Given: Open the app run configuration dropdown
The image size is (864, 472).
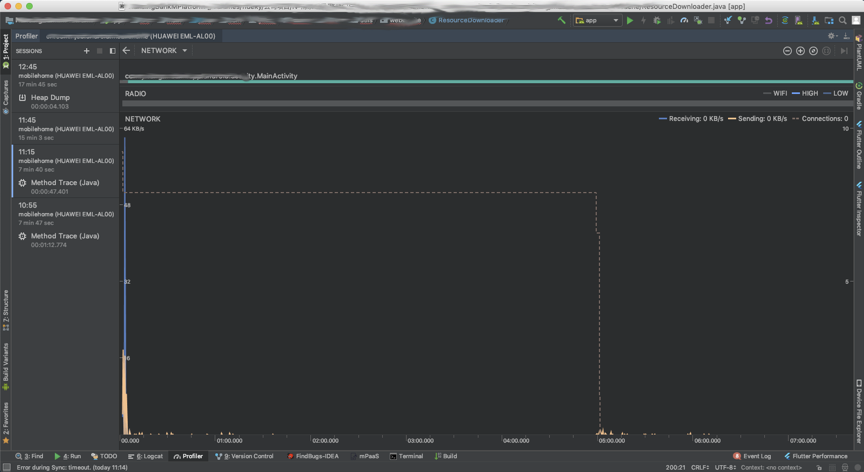Looking at the screenshot, I should pos(597,20).
